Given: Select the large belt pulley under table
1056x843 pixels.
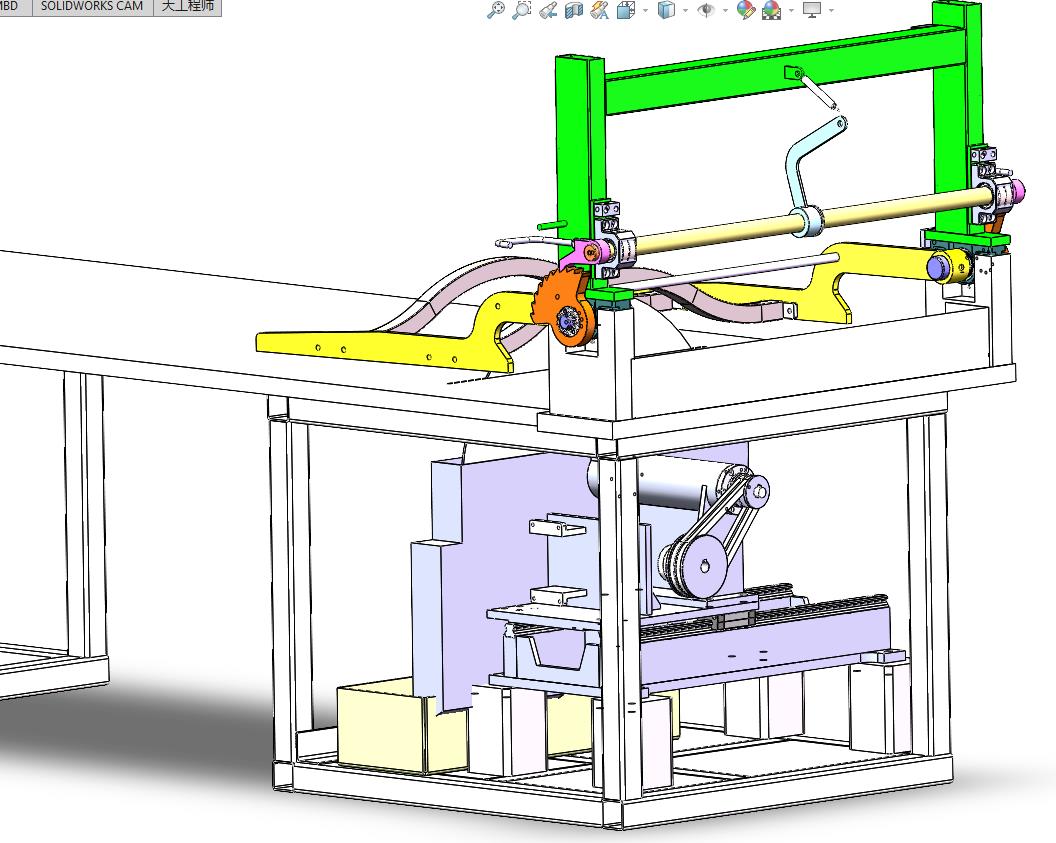Looking at the screenshot, I should [x=702, y=566].
